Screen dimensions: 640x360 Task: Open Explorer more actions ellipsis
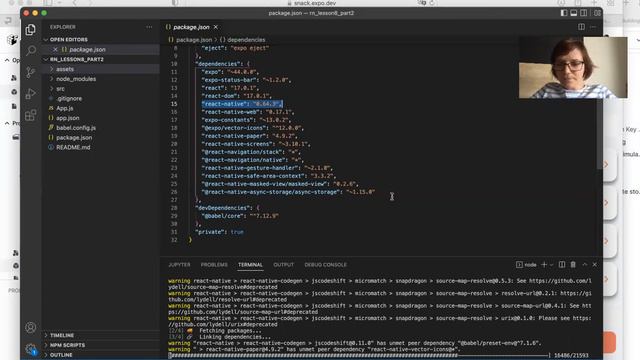149,27
